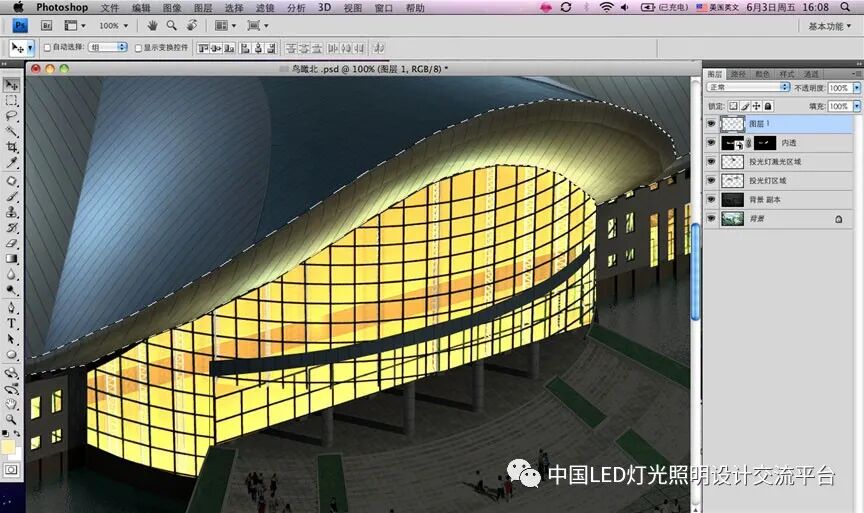This screenshot has height=513, width=864.
Task: Switch to the 路径 panel tab
Action: point(738,74)
